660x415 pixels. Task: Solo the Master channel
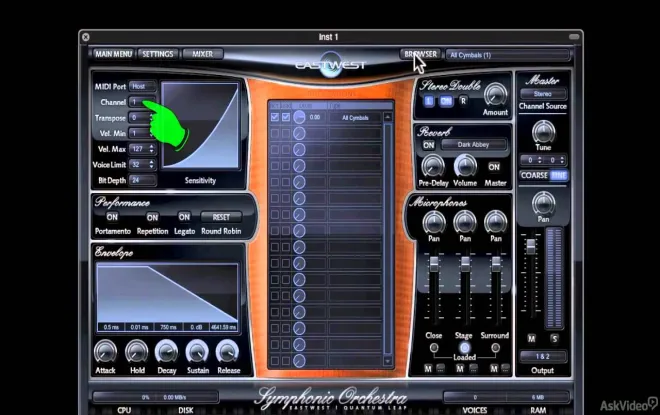point(555,339)
